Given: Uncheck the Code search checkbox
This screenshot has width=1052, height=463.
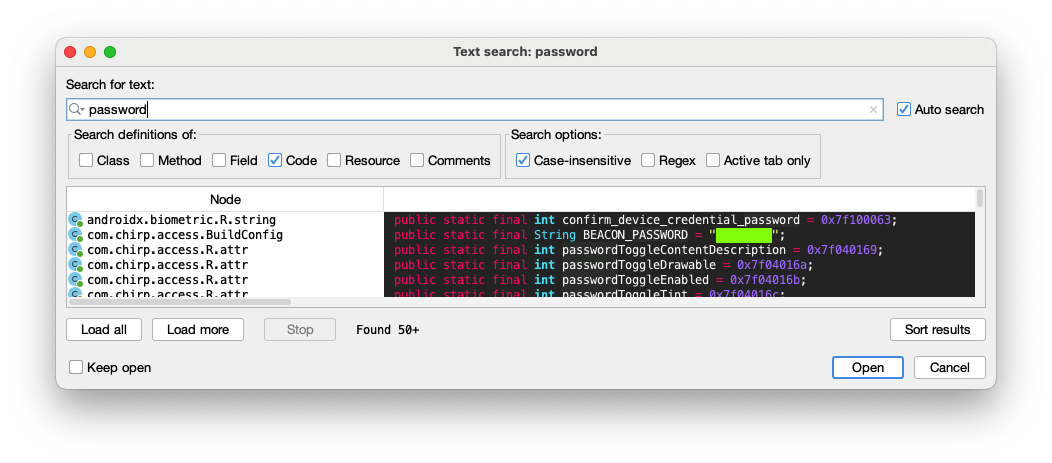Looking at the screenshot, I should tap(275, 160).
